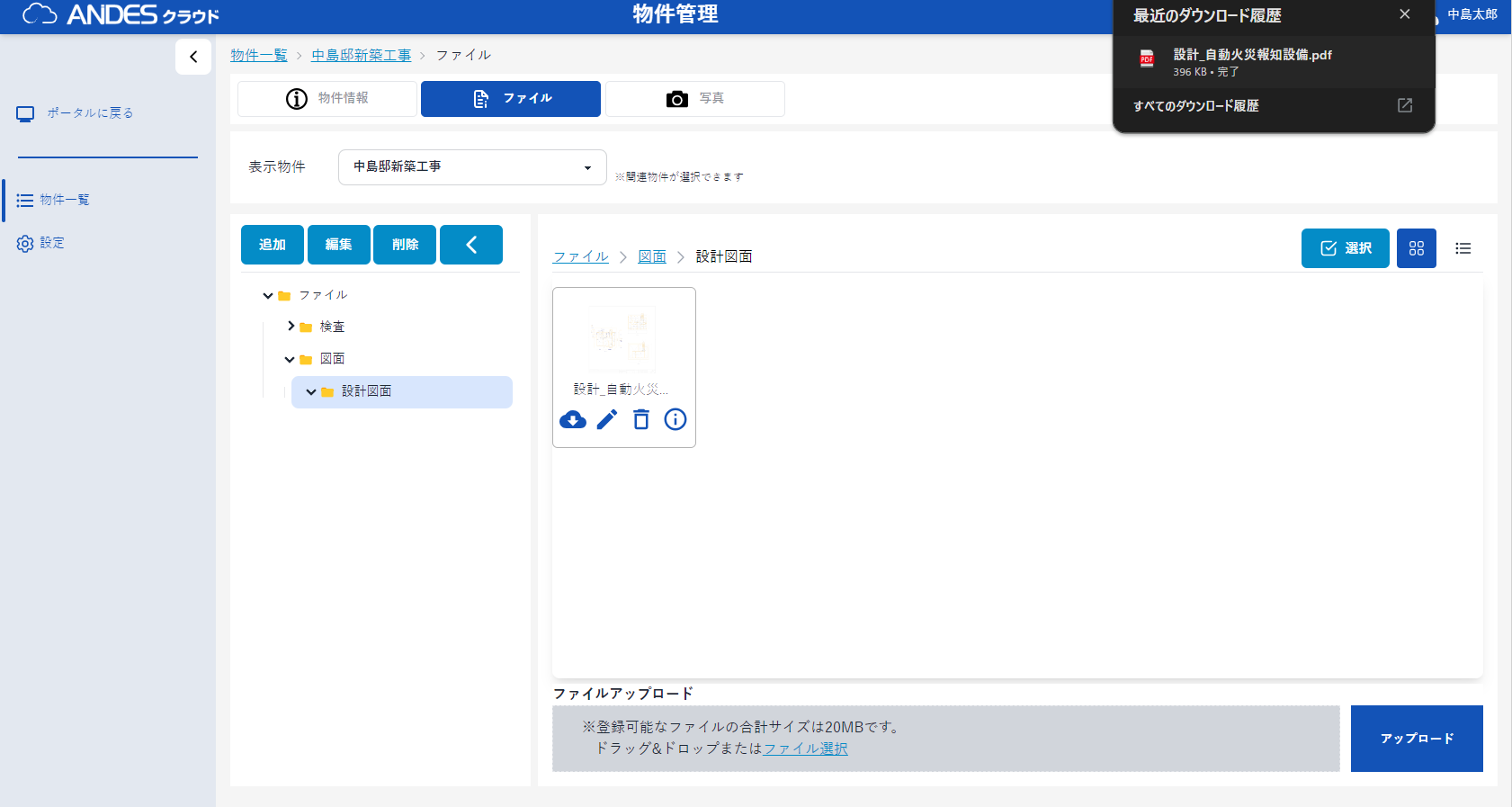Select the 設計_自動火災 file thumbnail
1512x807 pixels.
622,340
